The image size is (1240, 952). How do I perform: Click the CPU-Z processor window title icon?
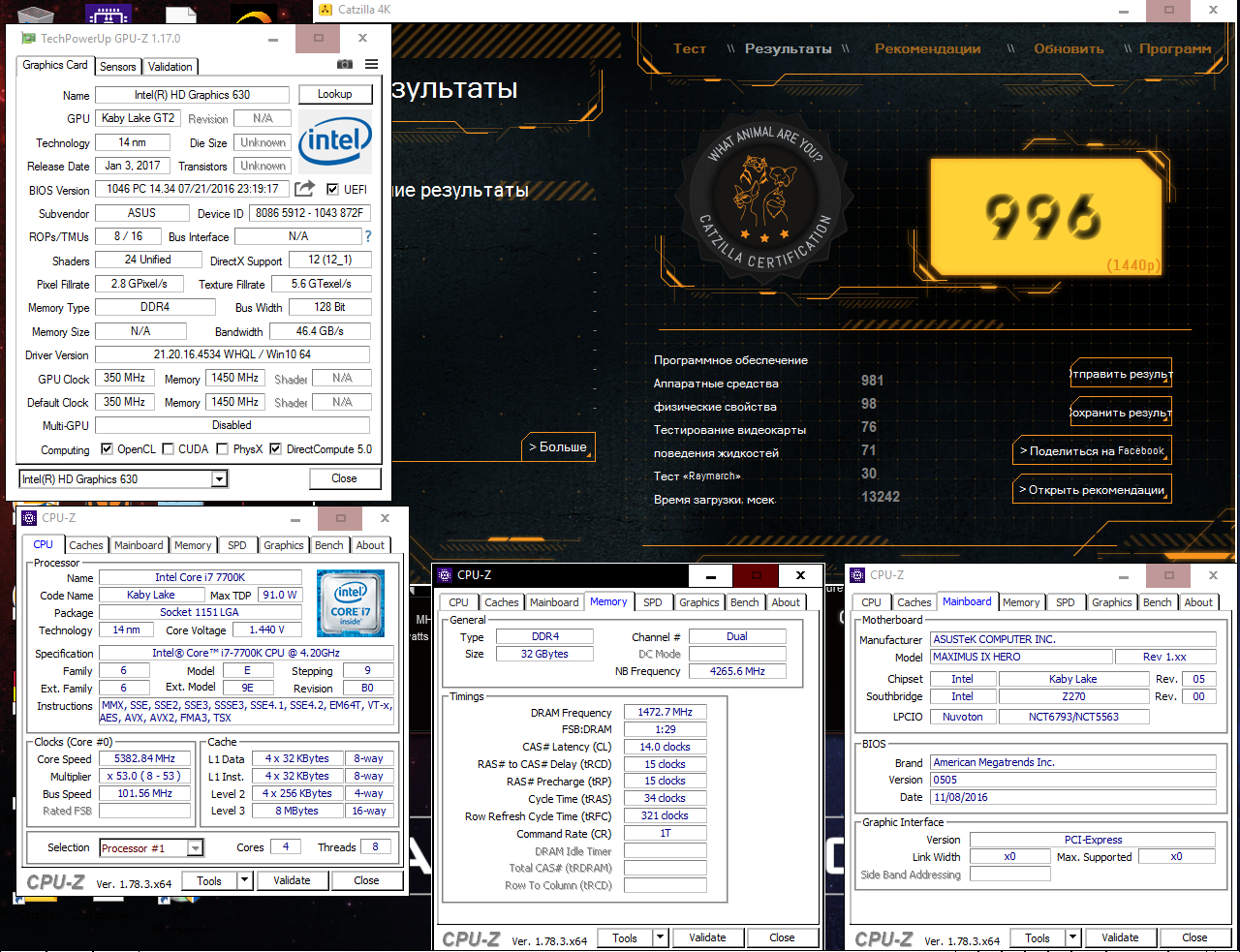(30, 518)
